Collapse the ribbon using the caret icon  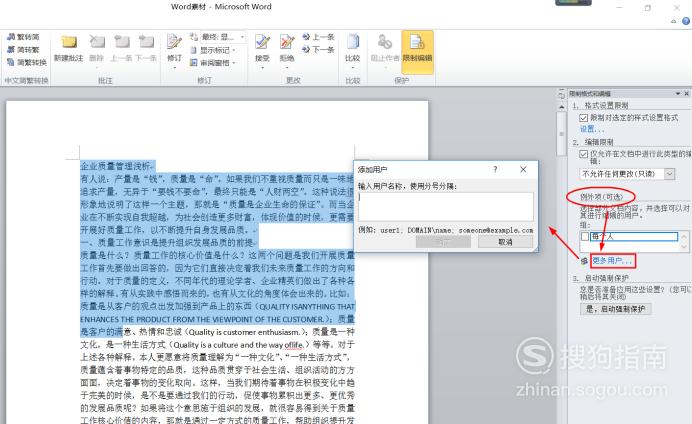[673, 21]
